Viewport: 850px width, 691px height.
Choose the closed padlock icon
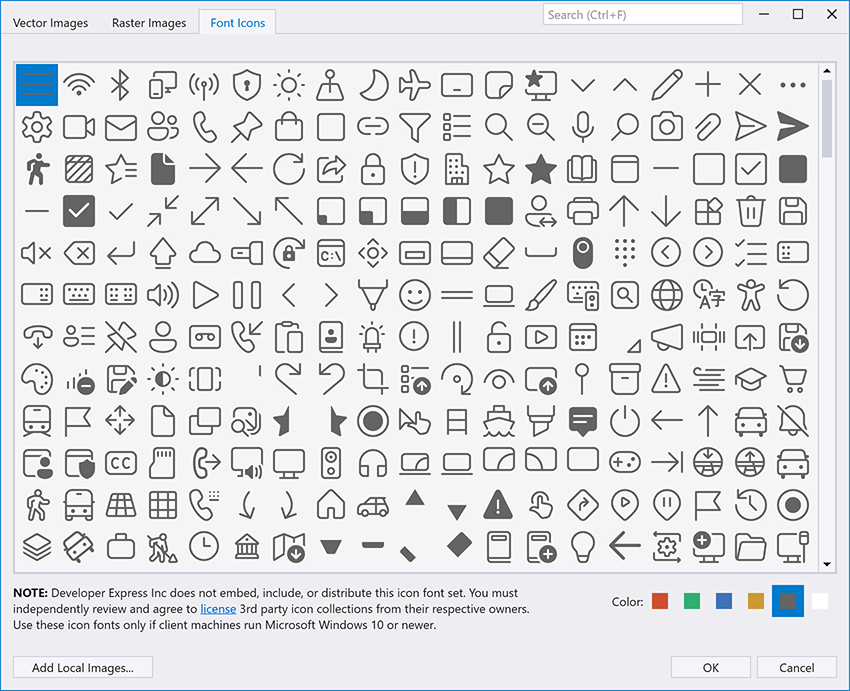click(x=372, y=169)
